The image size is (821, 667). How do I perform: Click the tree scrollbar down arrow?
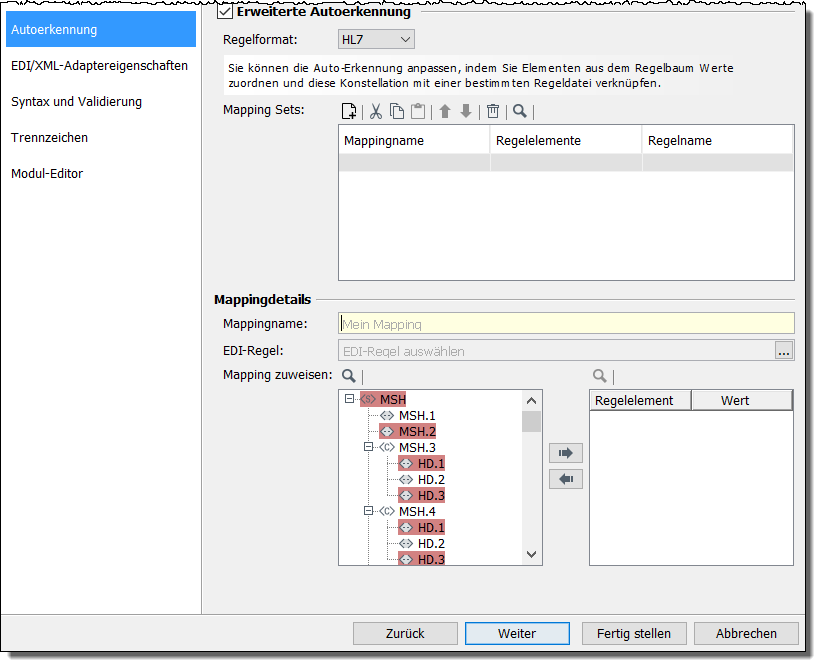coord(531,554)
